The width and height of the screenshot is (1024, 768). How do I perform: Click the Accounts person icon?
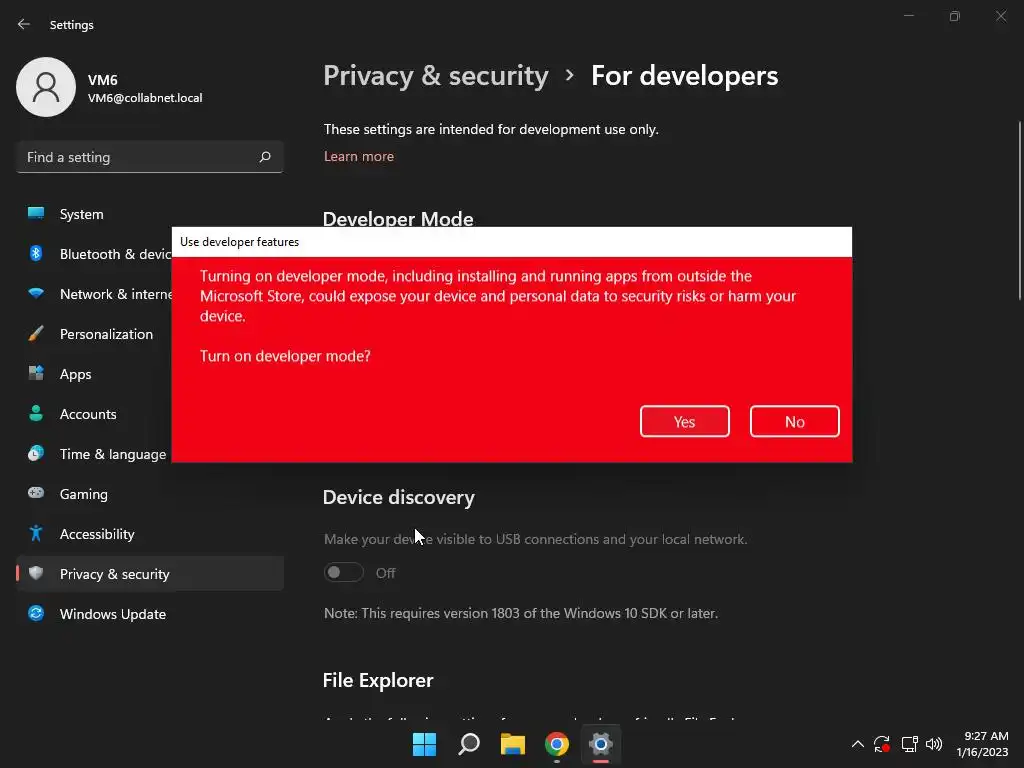(36, 413)
